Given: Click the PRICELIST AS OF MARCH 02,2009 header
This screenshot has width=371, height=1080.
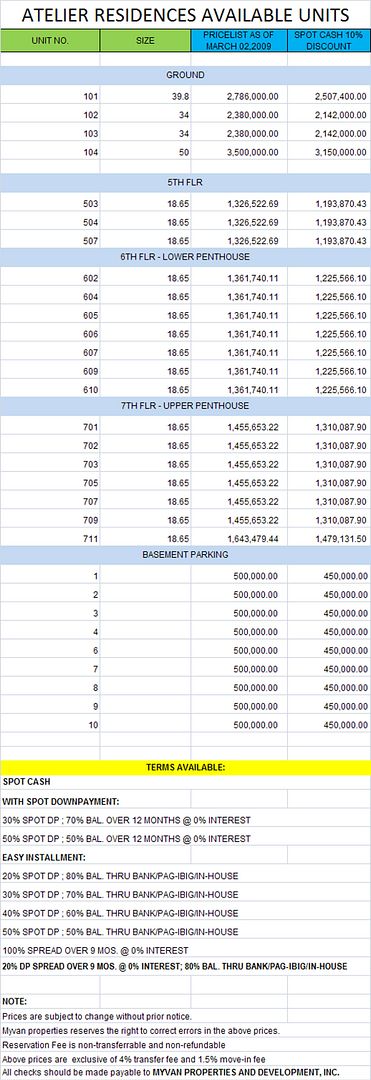Looking at the screenshot, I should click(x=238, y=41).
